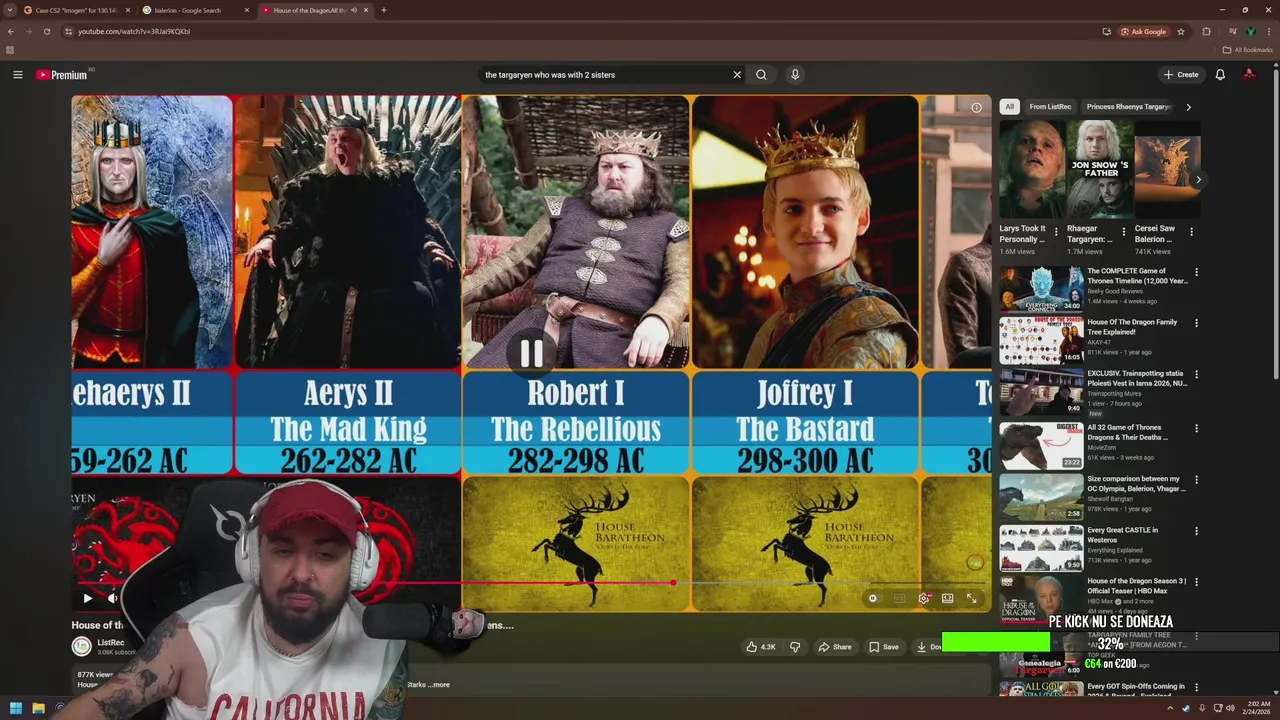
Task: Open File Explorer from taskbar
Action: 38,708
